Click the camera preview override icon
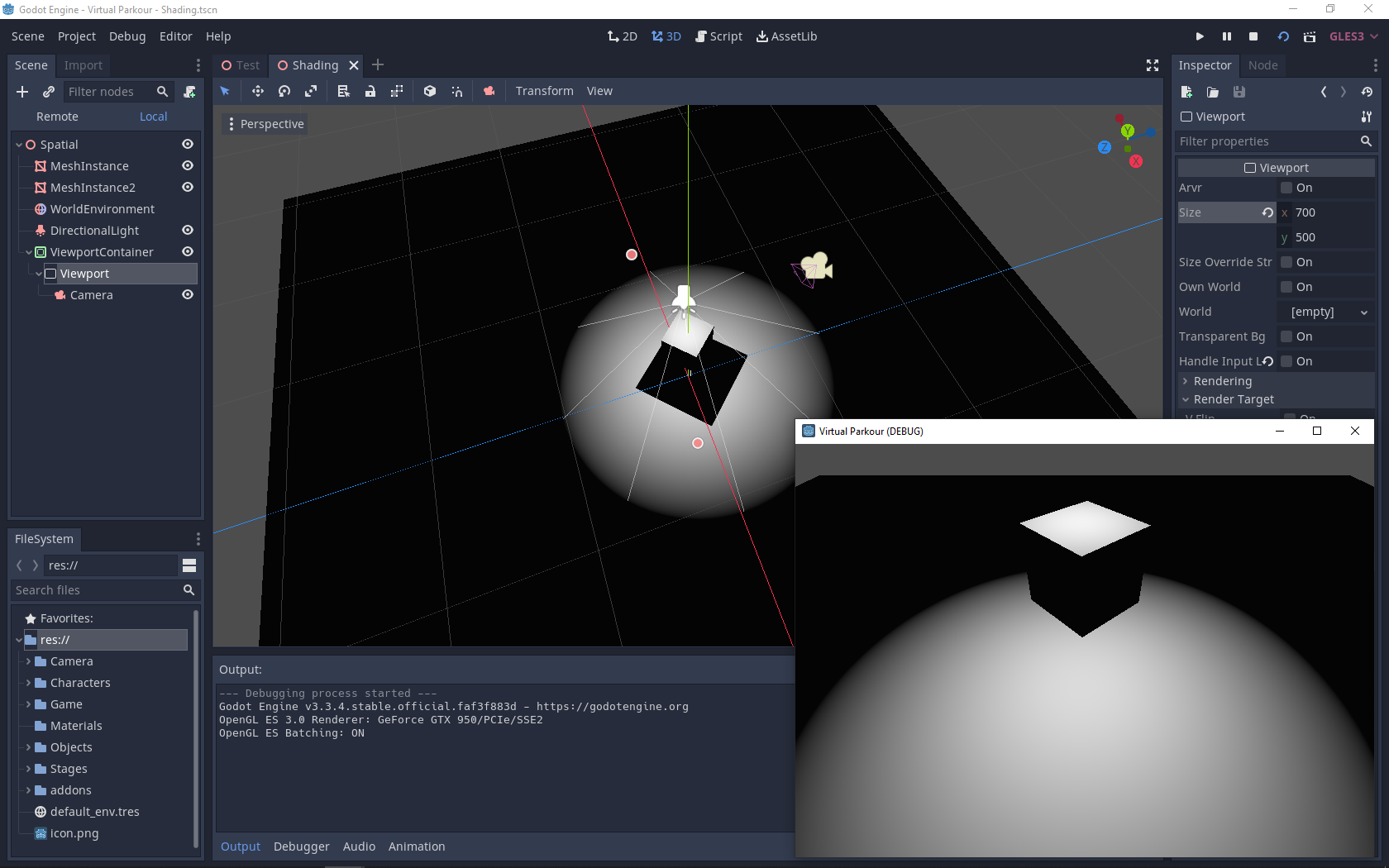The height and width of the screenshot is (868, 1389). pyautogui.click(x=489, y=91)
